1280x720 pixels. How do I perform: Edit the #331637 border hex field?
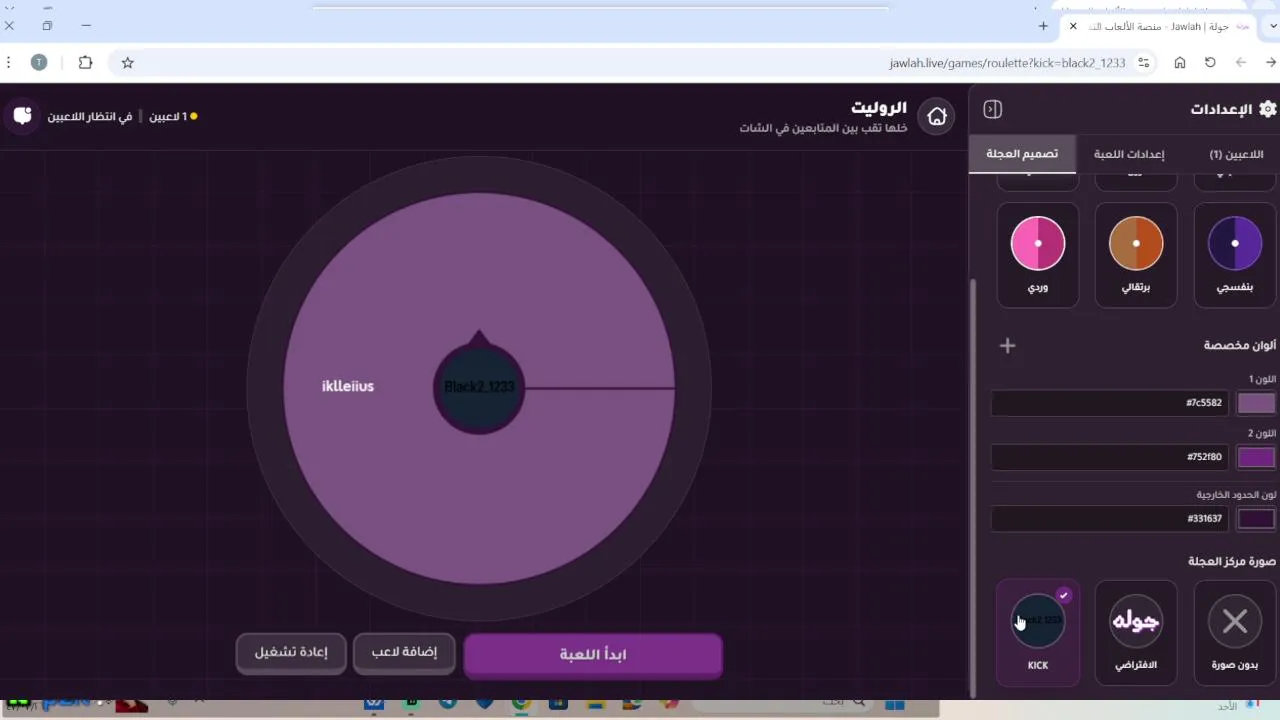(1110, 519)
